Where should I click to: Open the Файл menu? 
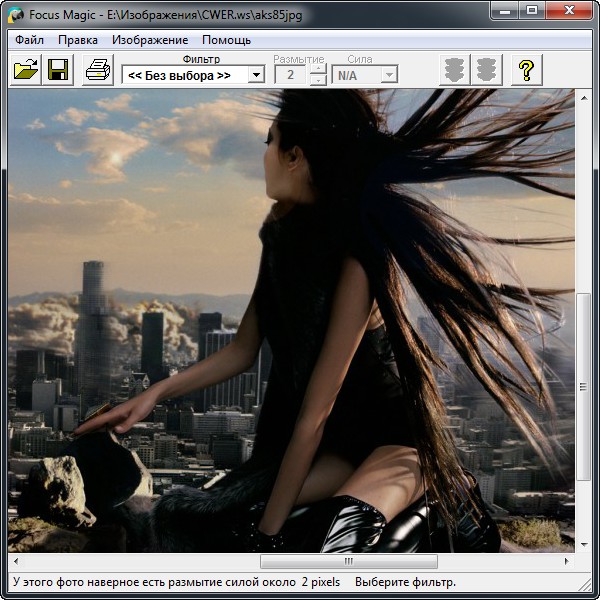(30, 40)
